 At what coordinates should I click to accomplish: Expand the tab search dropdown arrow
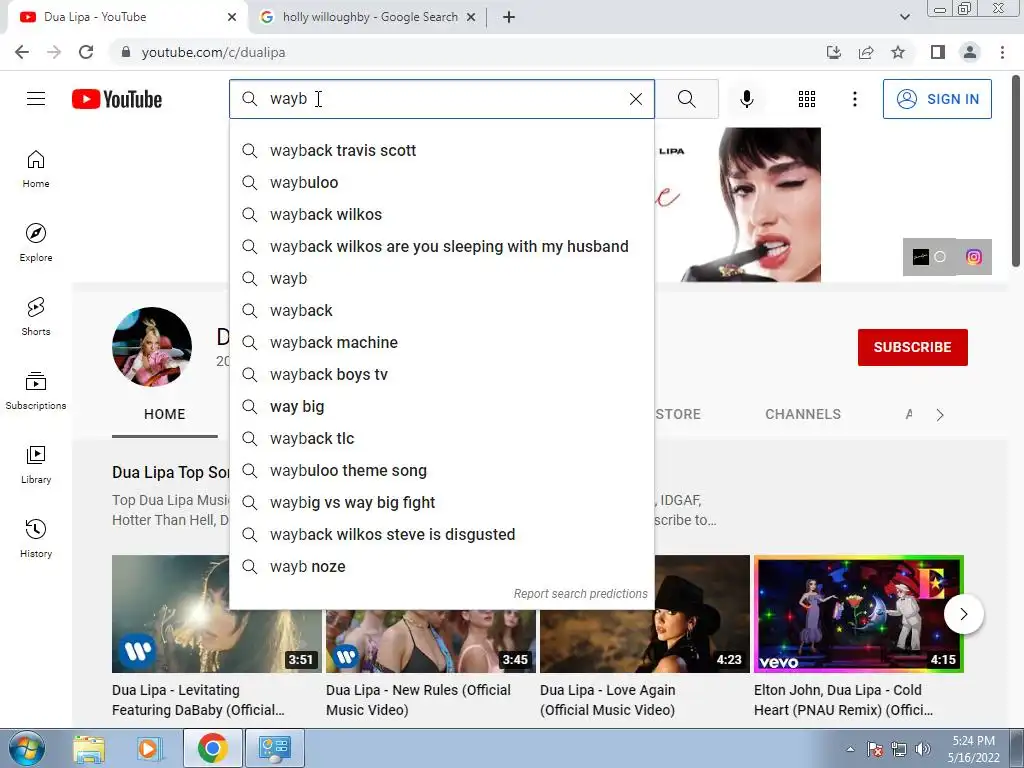[904, 17]
